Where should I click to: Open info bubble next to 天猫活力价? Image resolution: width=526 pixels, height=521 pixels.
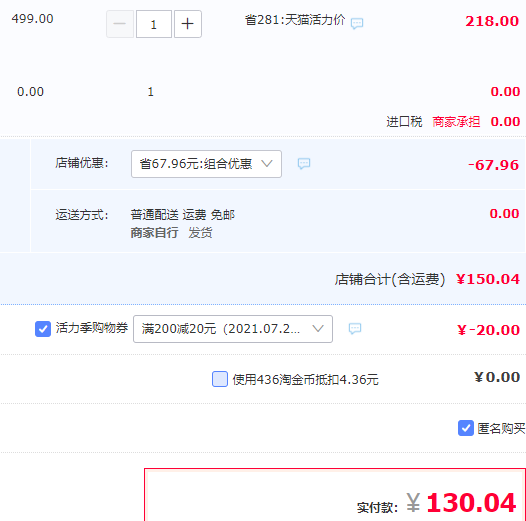coord(357,23)
